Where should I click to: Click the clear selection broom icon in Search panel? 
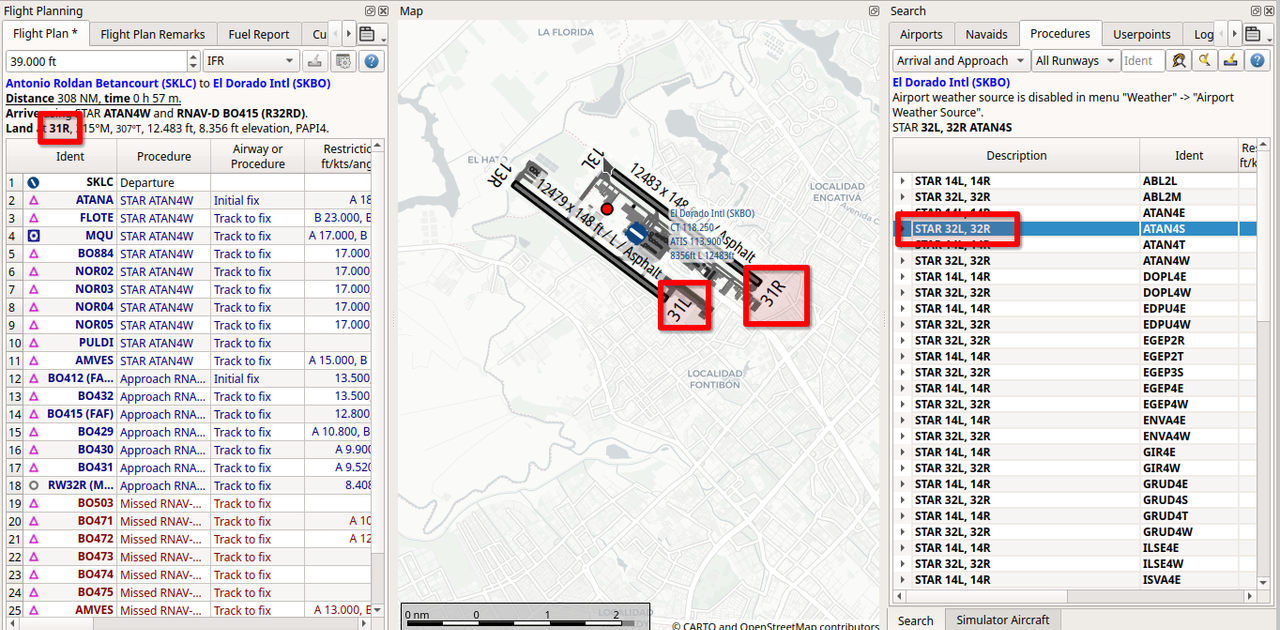click(1230, 61)
